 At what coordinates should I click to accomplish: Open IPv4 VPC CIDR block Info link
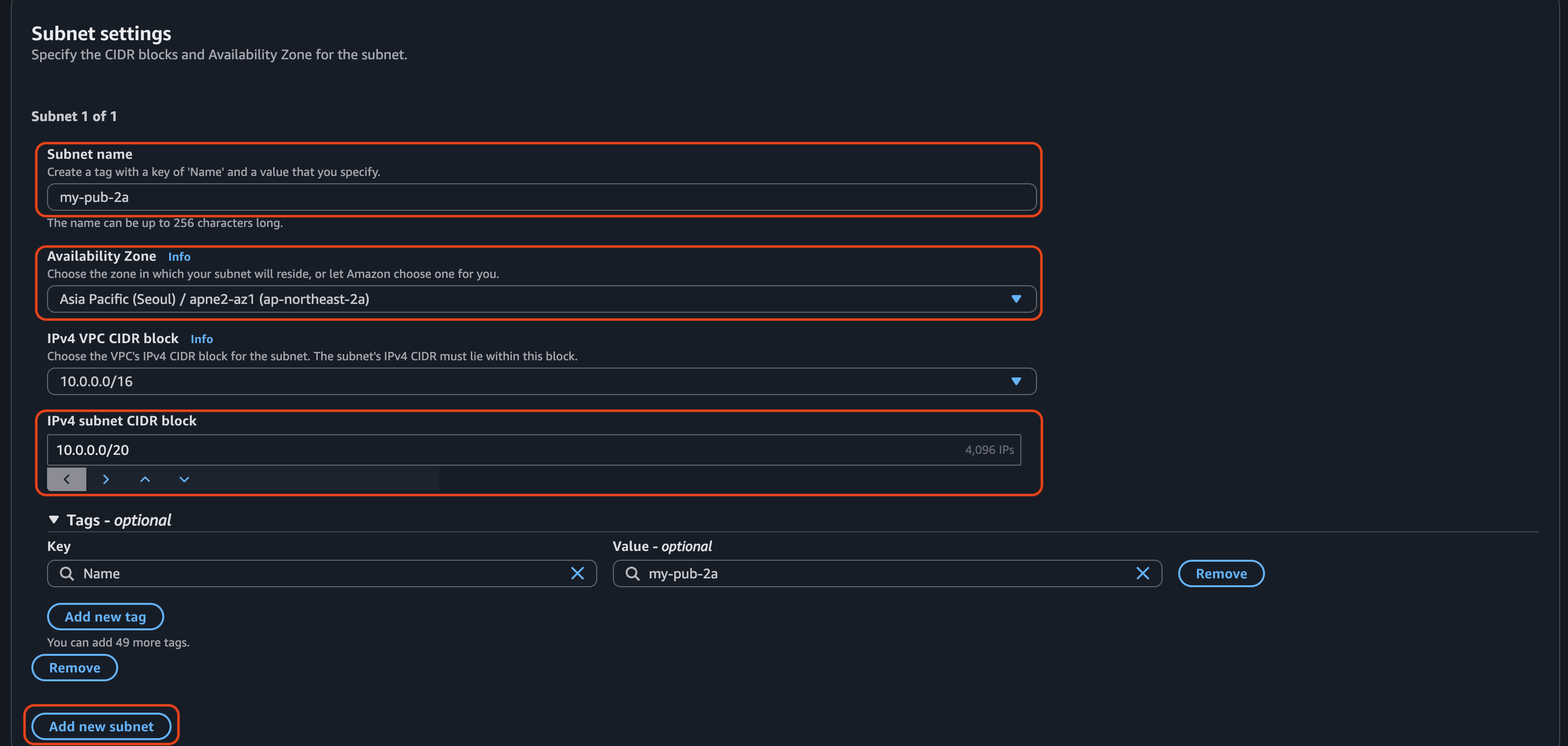coord(202,339)
